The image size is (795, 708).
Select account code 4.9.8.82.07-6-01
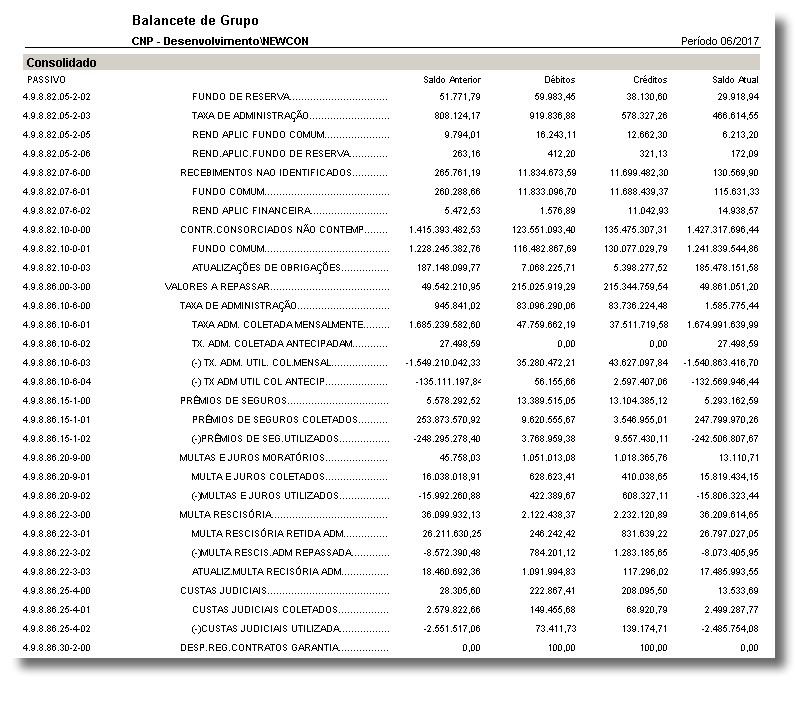click(x=56, y=192)
